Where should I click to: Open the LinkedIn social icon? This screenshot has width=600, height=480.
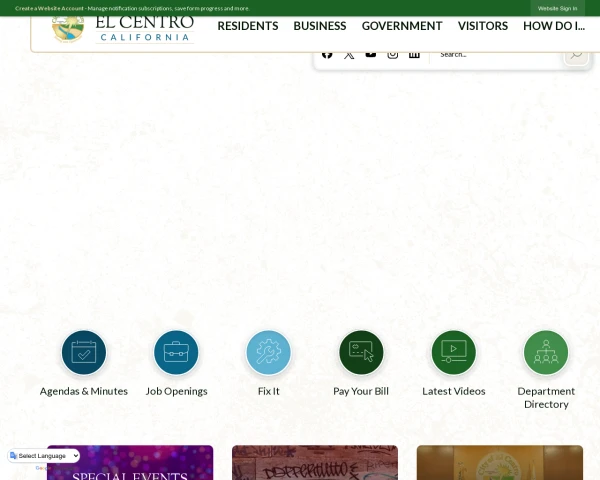(x=414, y=54)
